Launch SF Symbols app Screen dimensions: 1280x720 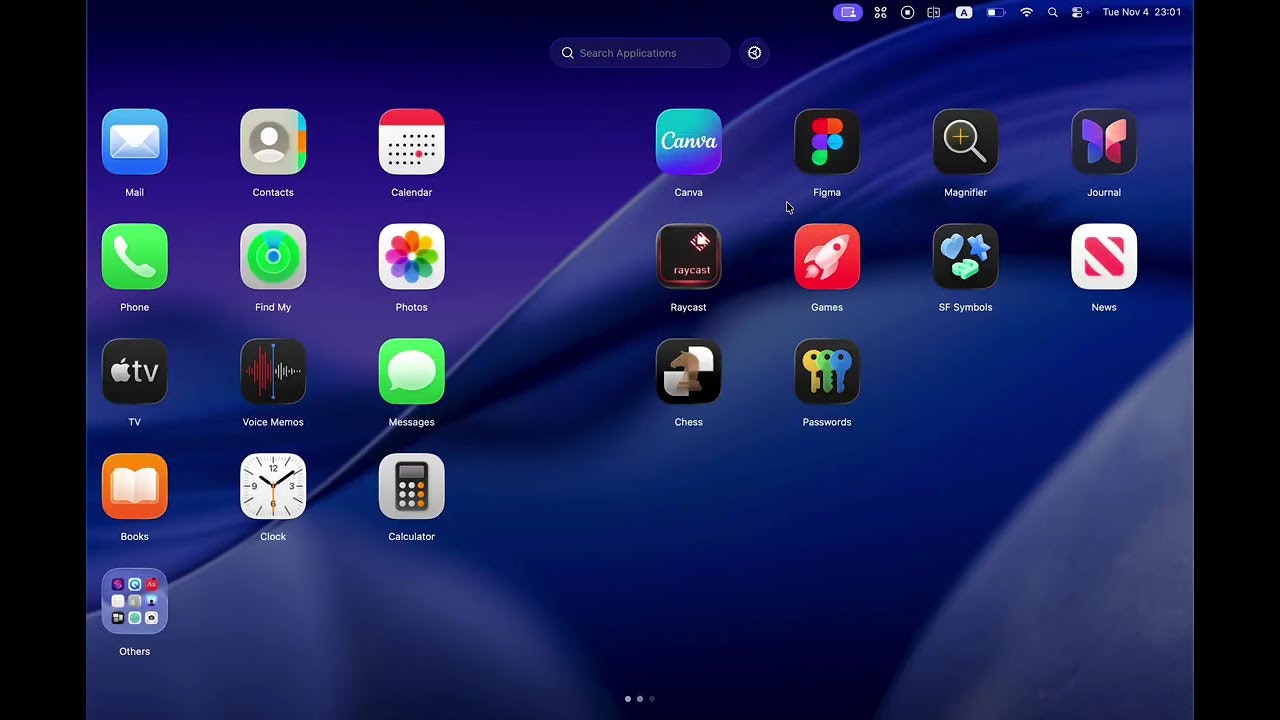tap(965, 257)
